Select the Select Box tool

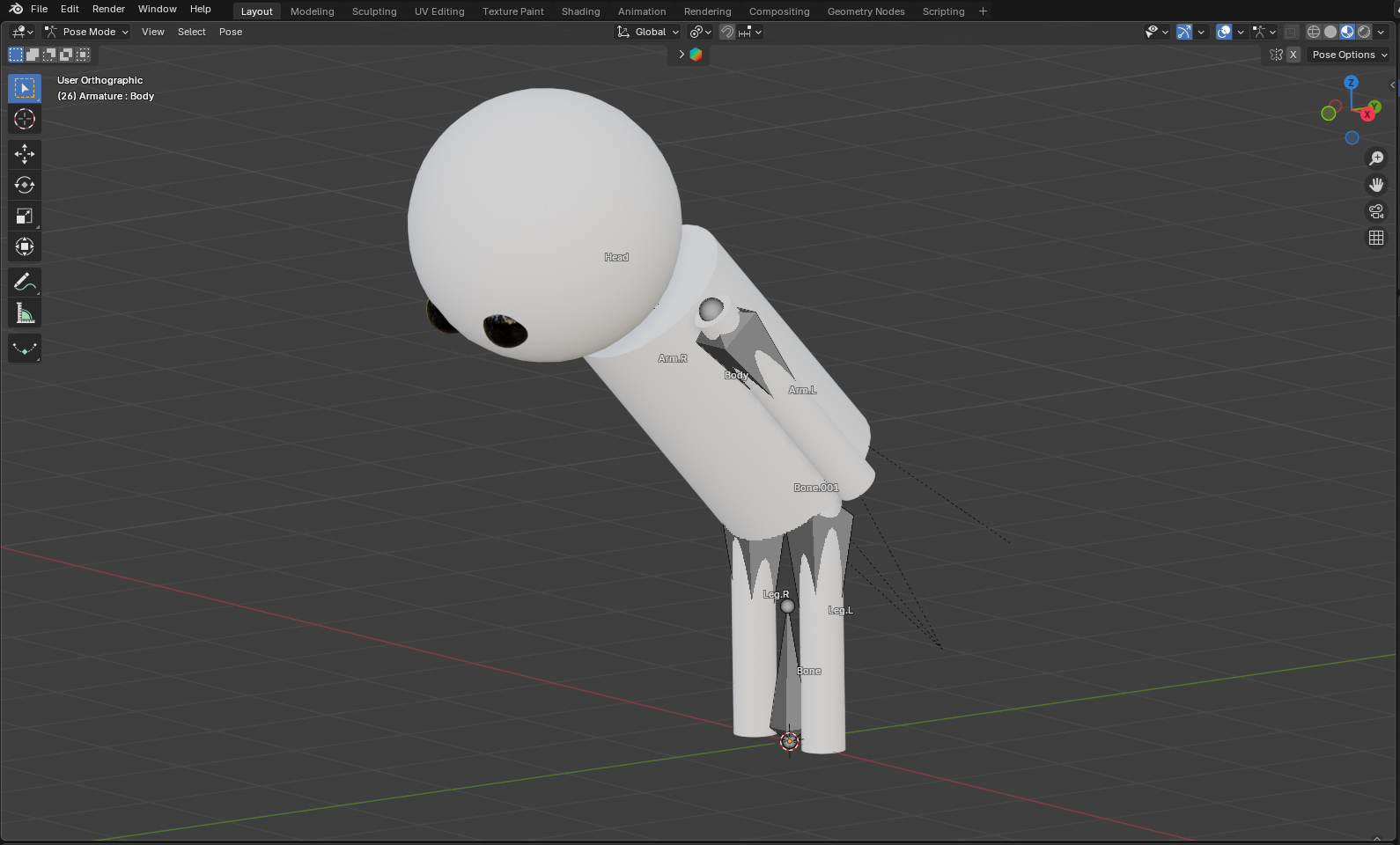click(25, 88)
